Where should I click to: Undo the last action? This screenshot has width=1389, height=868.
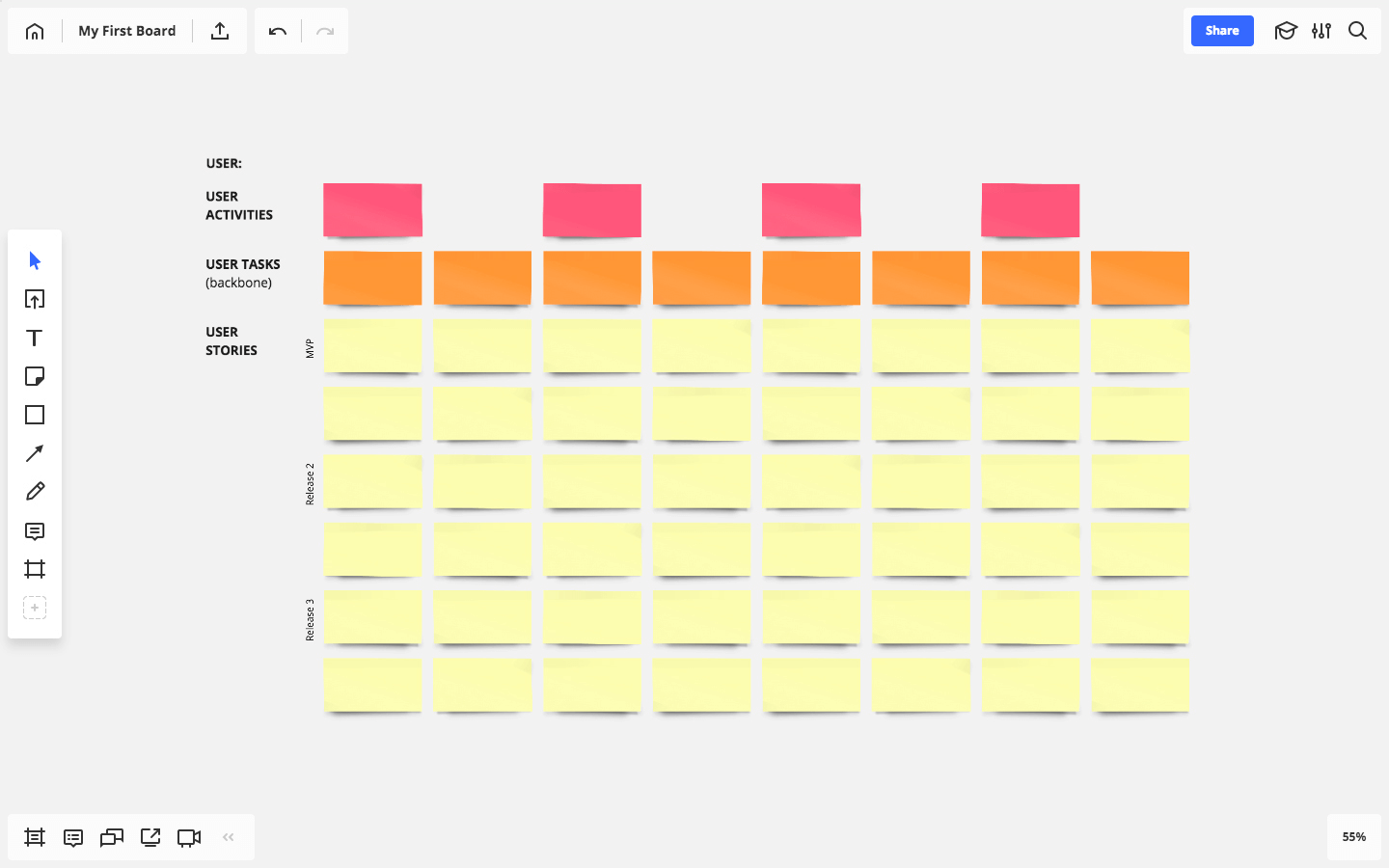point(278,32)
